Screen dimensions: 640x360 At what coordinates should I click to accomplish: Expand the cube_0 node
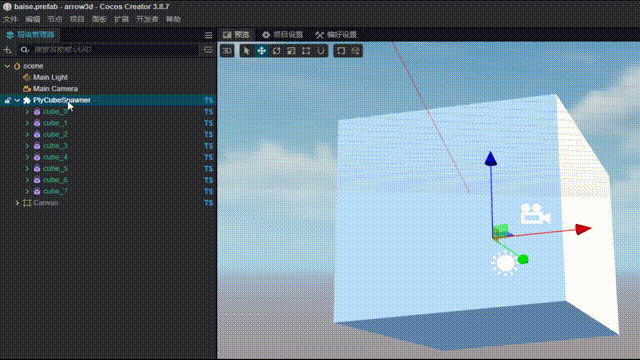[27, 111]
